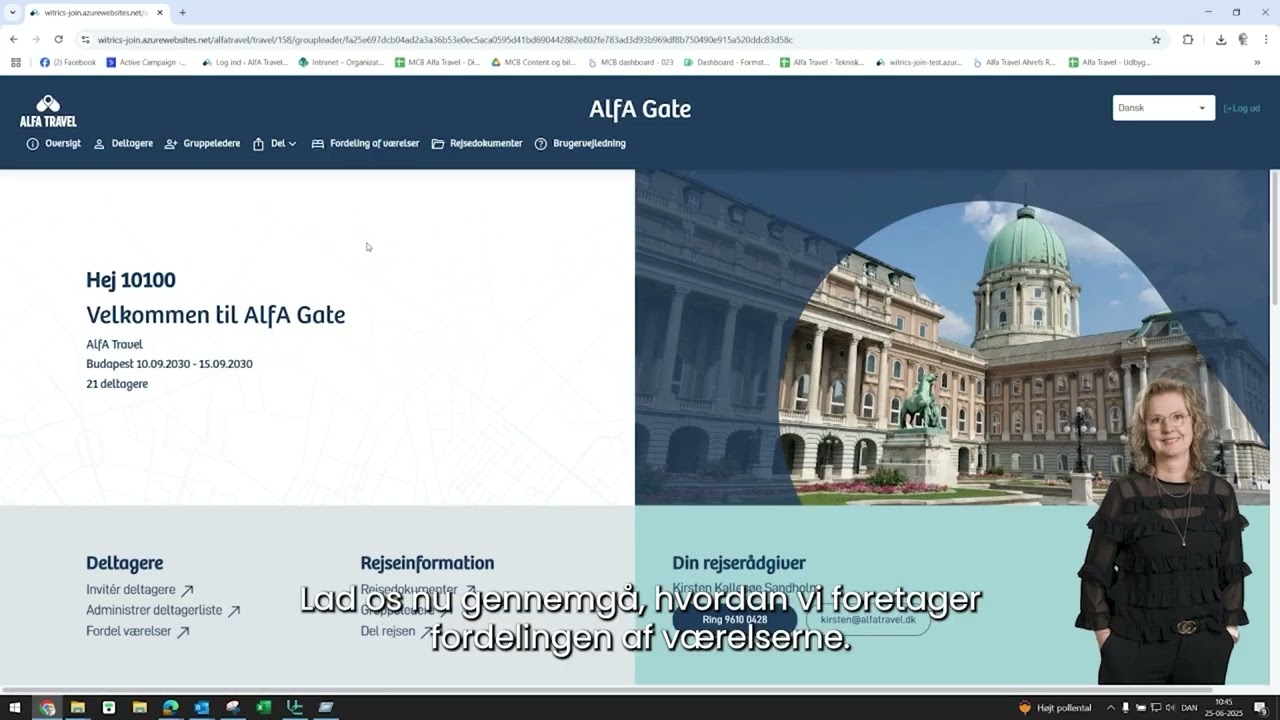
Task: Open Alfa Travel Ahrefs bookmark
Action: (x=1014, y=62)
